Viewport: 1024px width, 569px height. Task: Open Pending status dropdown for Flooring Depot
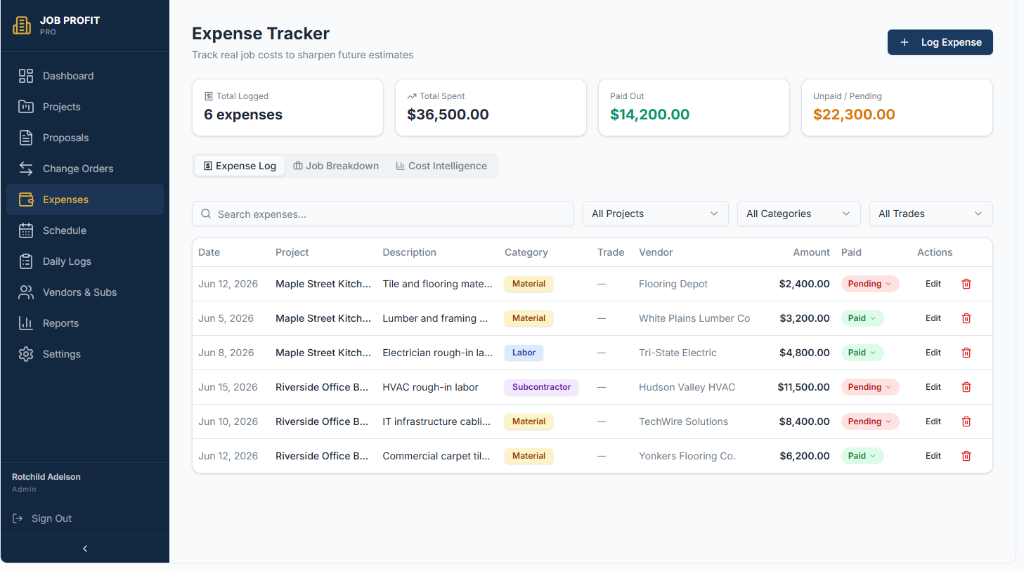869,284
